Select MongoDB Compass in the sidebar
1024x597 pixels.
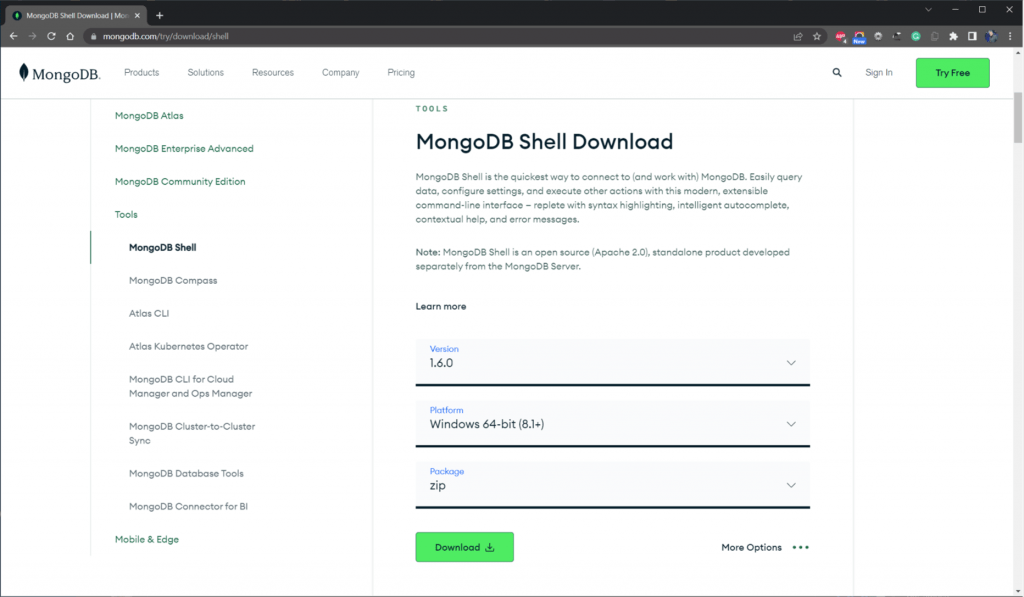(173, 280)
